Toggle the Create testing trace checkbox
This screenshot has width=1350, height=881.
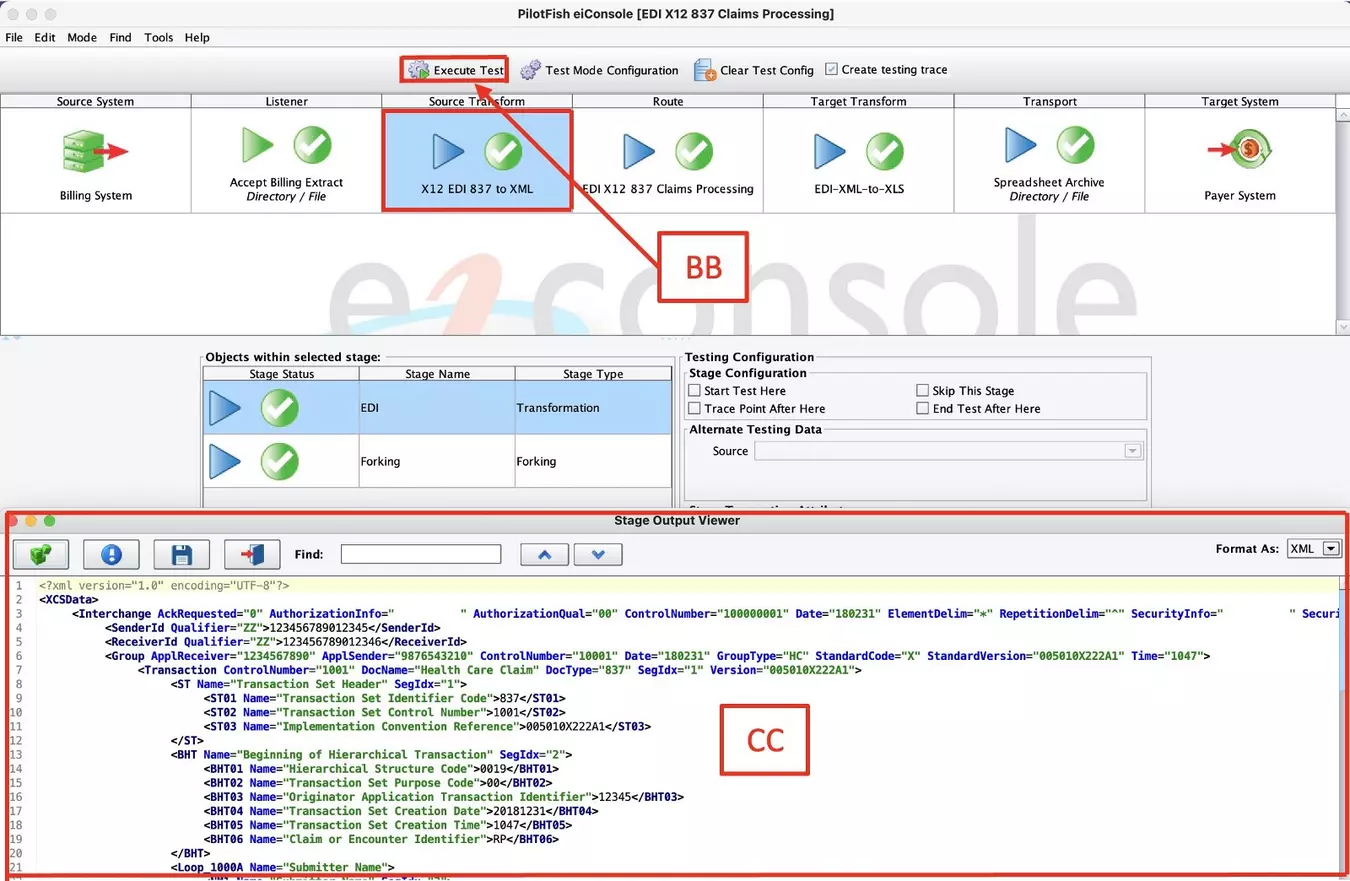[x=831, y=69]
